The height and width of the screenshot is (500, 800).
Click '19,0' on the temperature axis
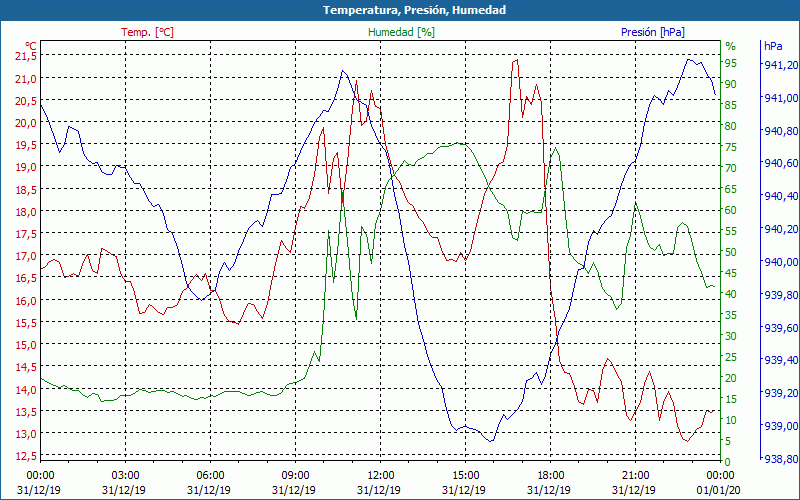click(x=27, y=167)
